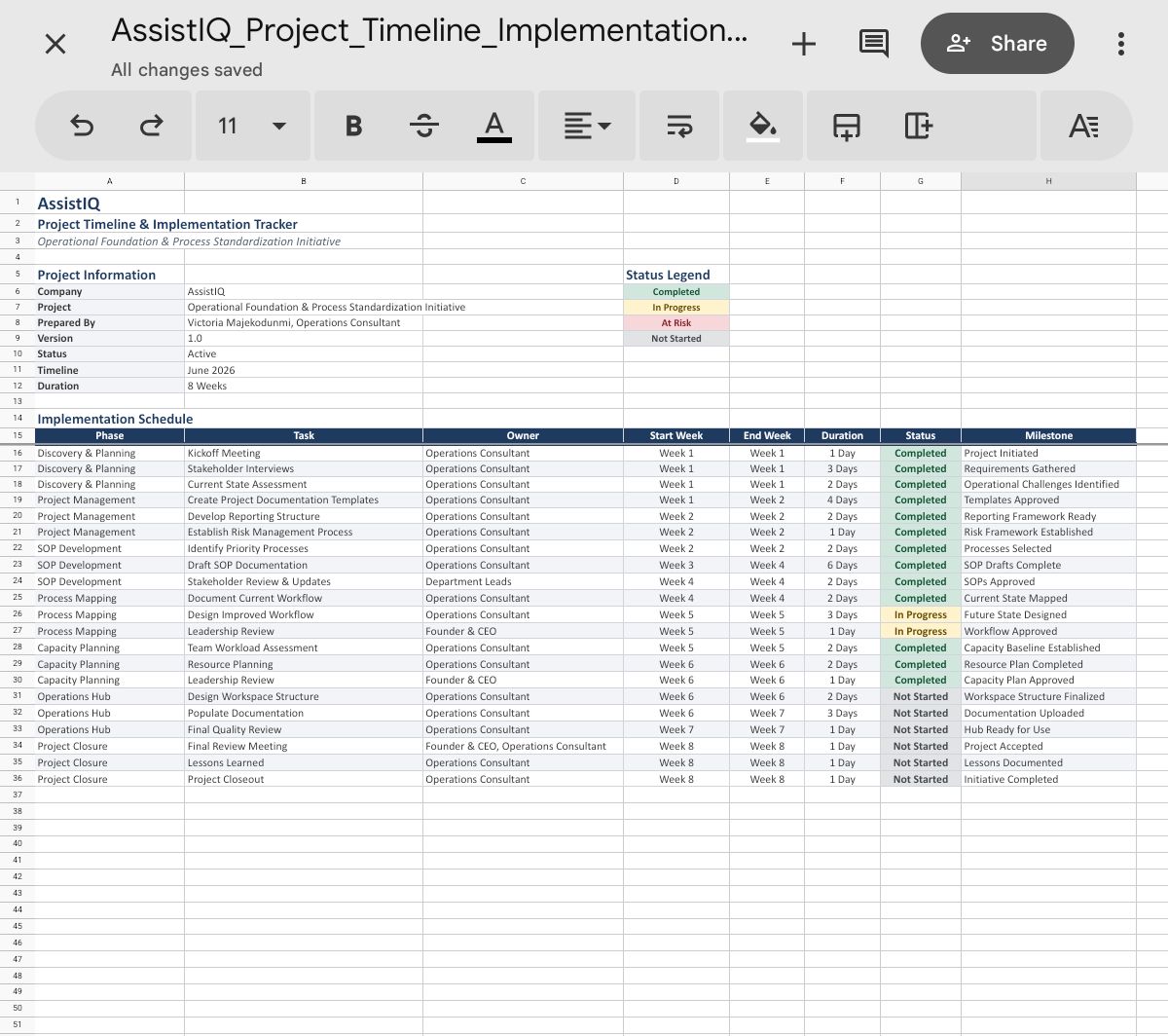Toggle strikethrough formatting
The image size is (1168, 1036).
pos(424,126)
